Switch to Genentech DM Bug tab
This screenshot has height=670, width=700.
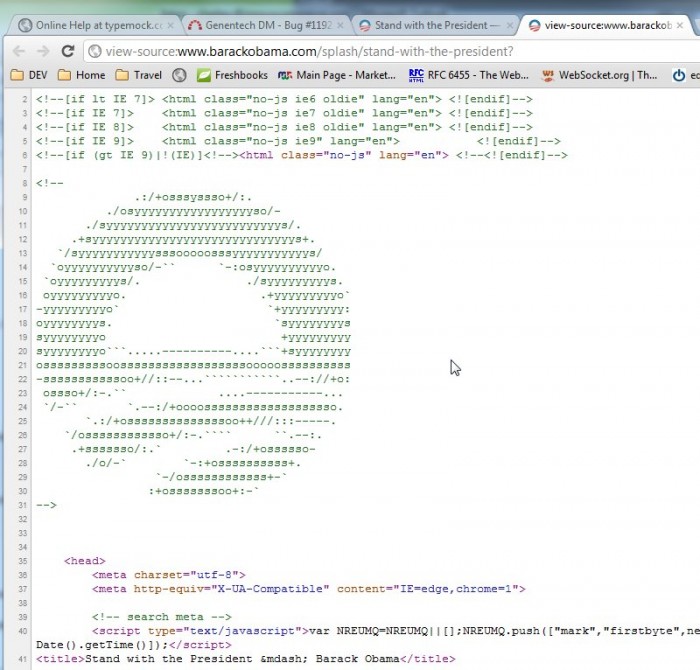tap(268, 25)
